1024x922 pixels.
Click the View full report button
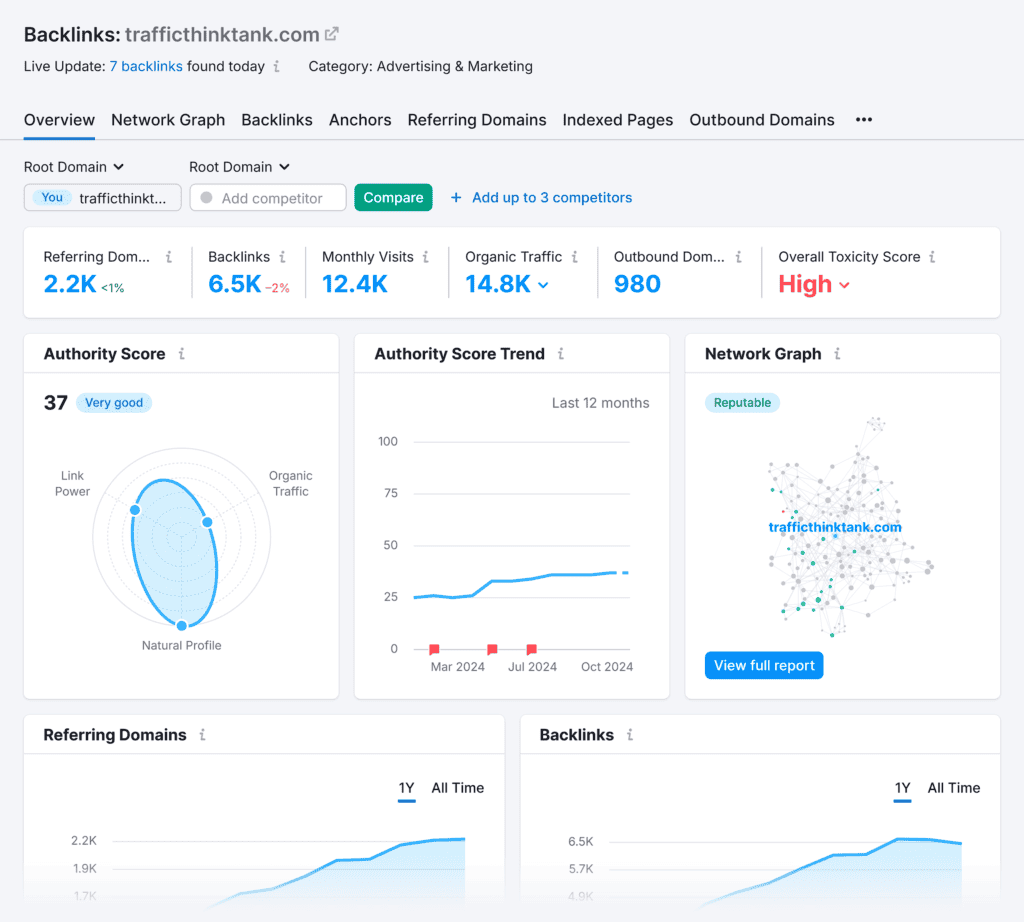(764, 666)
